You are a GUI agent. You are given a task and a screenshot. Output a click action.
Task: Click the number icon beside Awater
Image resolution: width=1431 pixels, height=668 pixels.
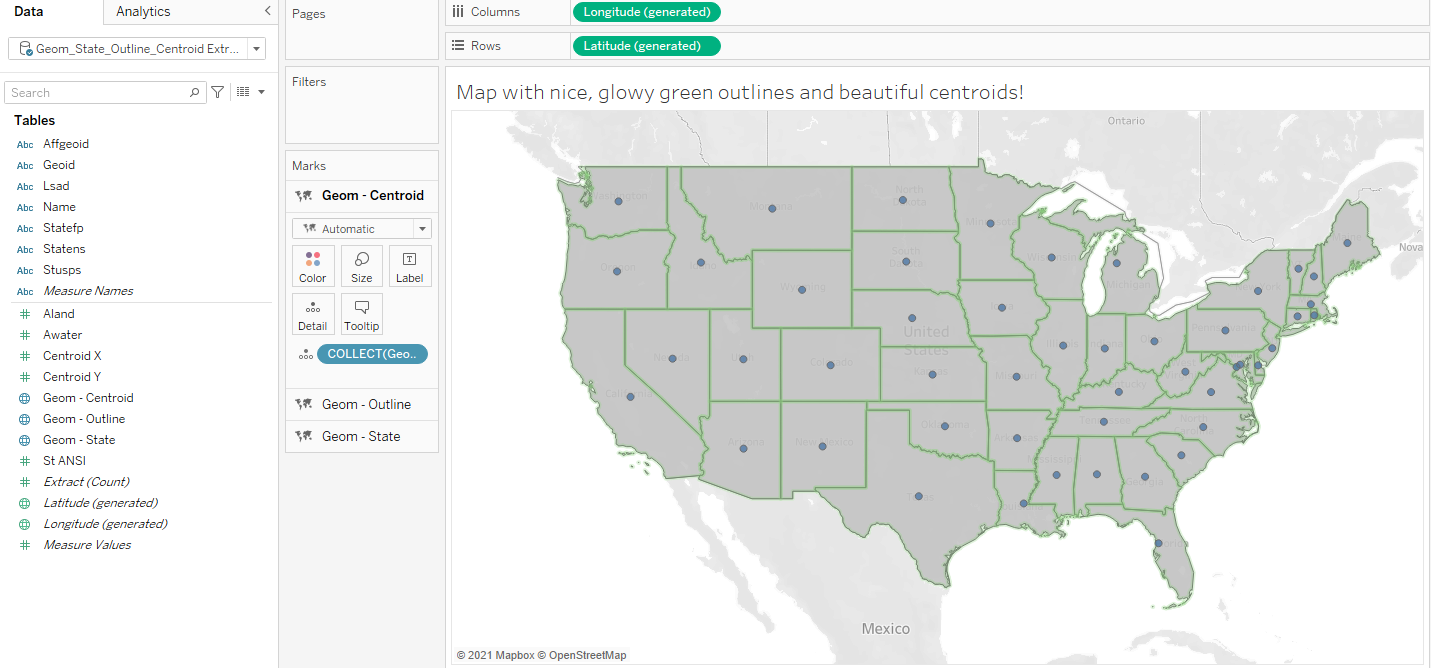[25, 335]
